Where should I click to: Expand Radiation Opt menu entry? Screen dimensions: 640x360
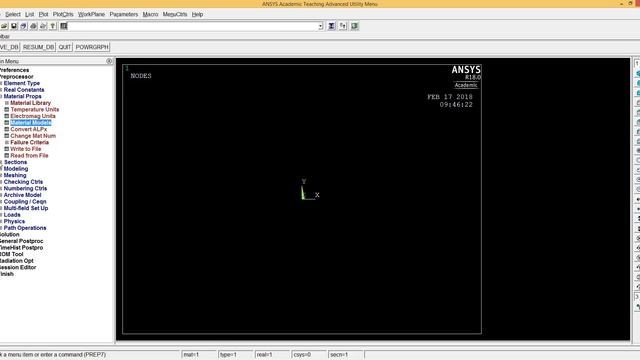[17, 260]
